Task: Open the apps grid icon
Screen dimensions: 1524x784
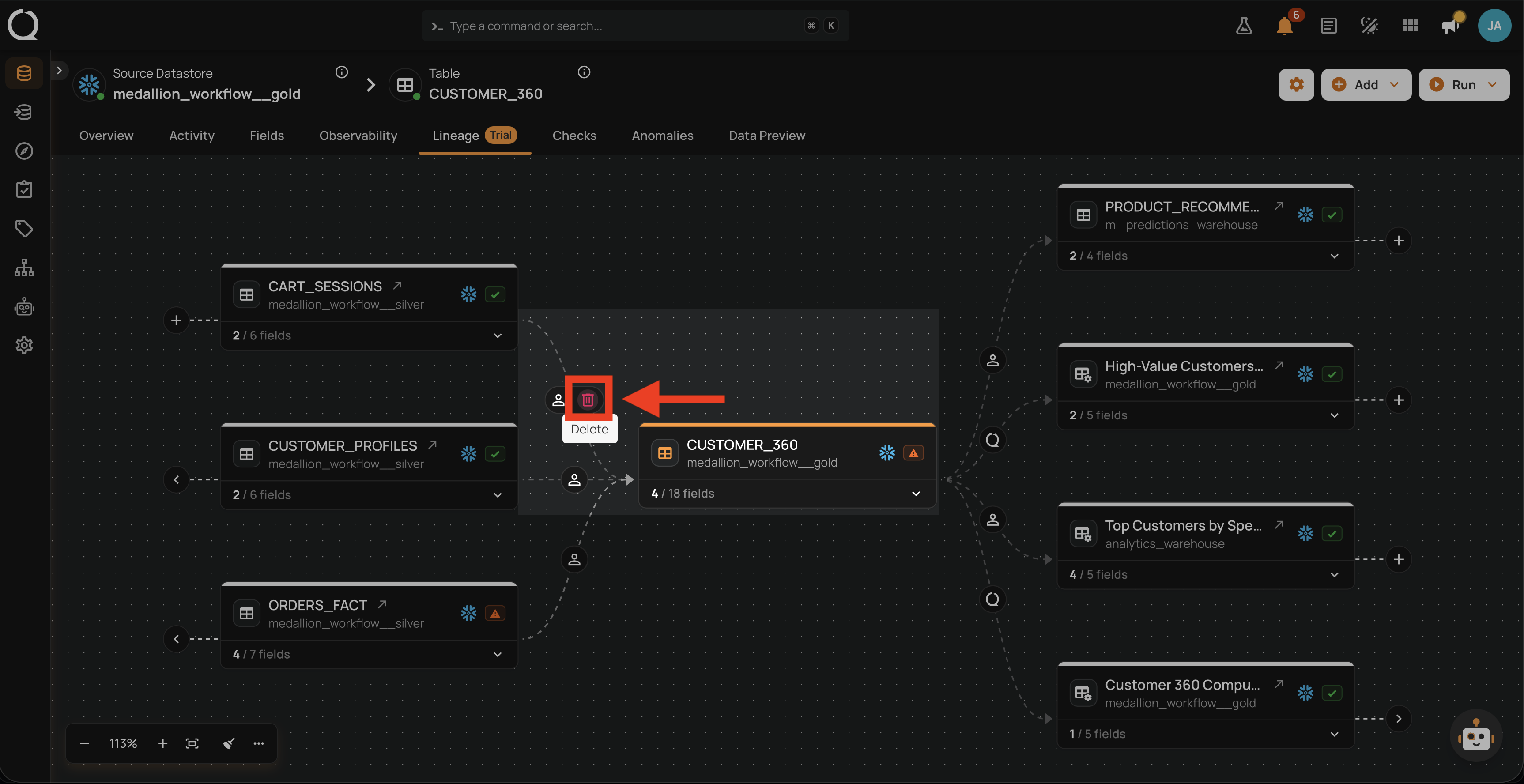Action: 1410,26
